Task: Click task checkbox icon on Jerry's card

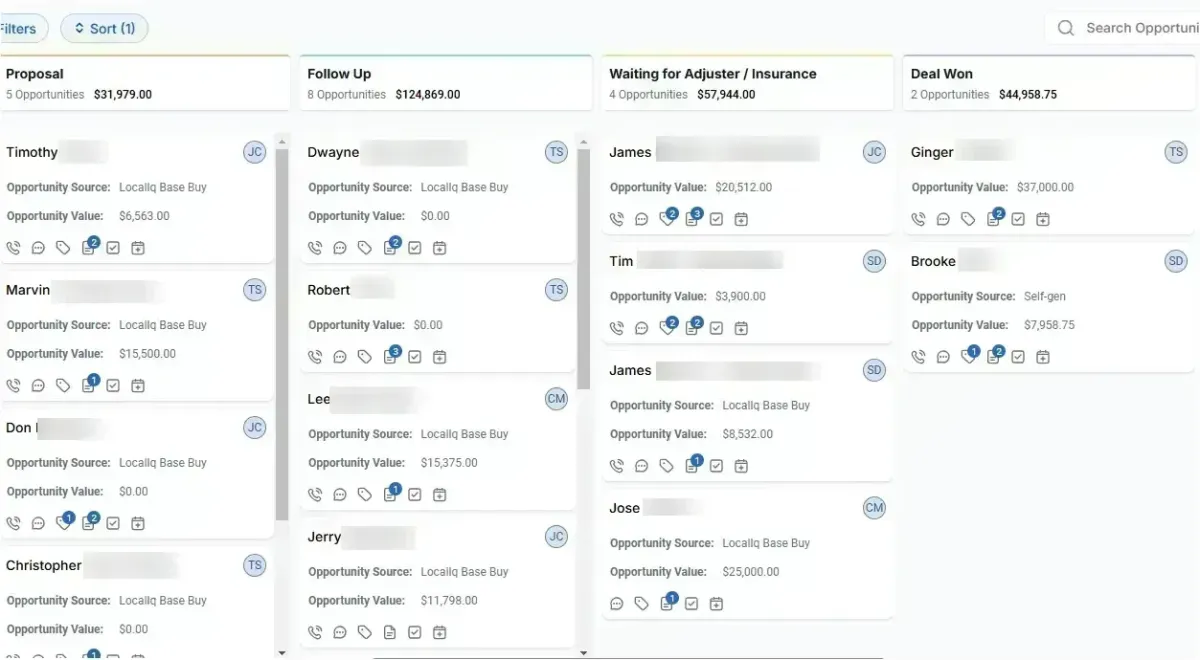Action: pos(415,632)
